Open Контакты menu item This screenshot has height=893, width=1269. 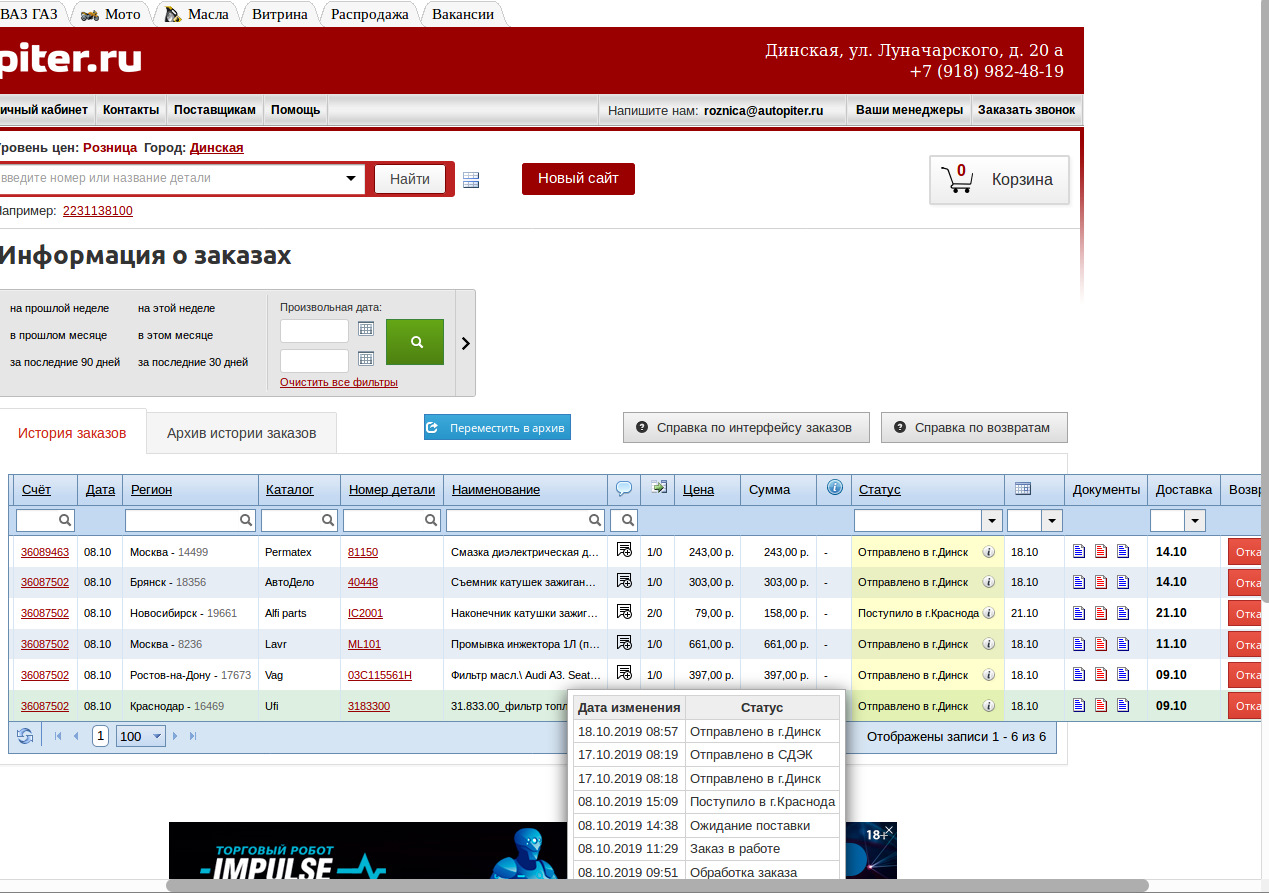point(131,110)
